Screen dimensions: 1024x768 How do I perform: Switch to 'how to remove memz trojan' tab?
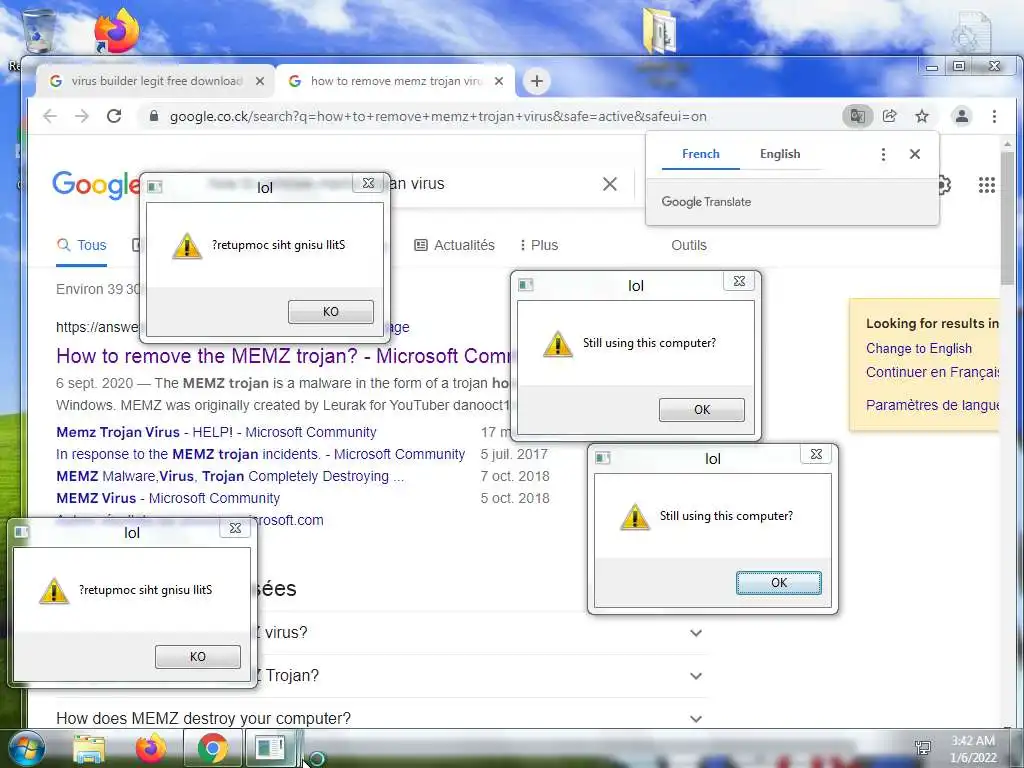pos(394,81)
